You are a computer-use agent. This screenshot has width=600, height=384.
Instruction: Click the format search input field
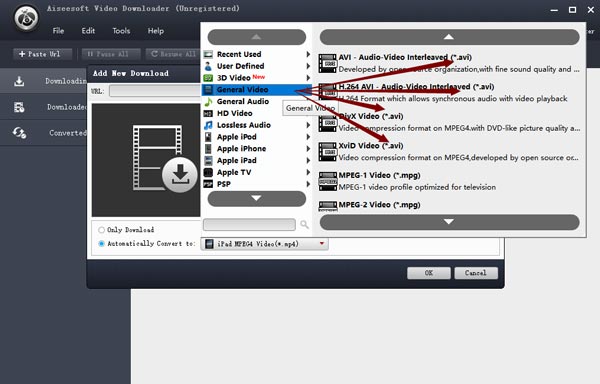(x=249, y=225)
